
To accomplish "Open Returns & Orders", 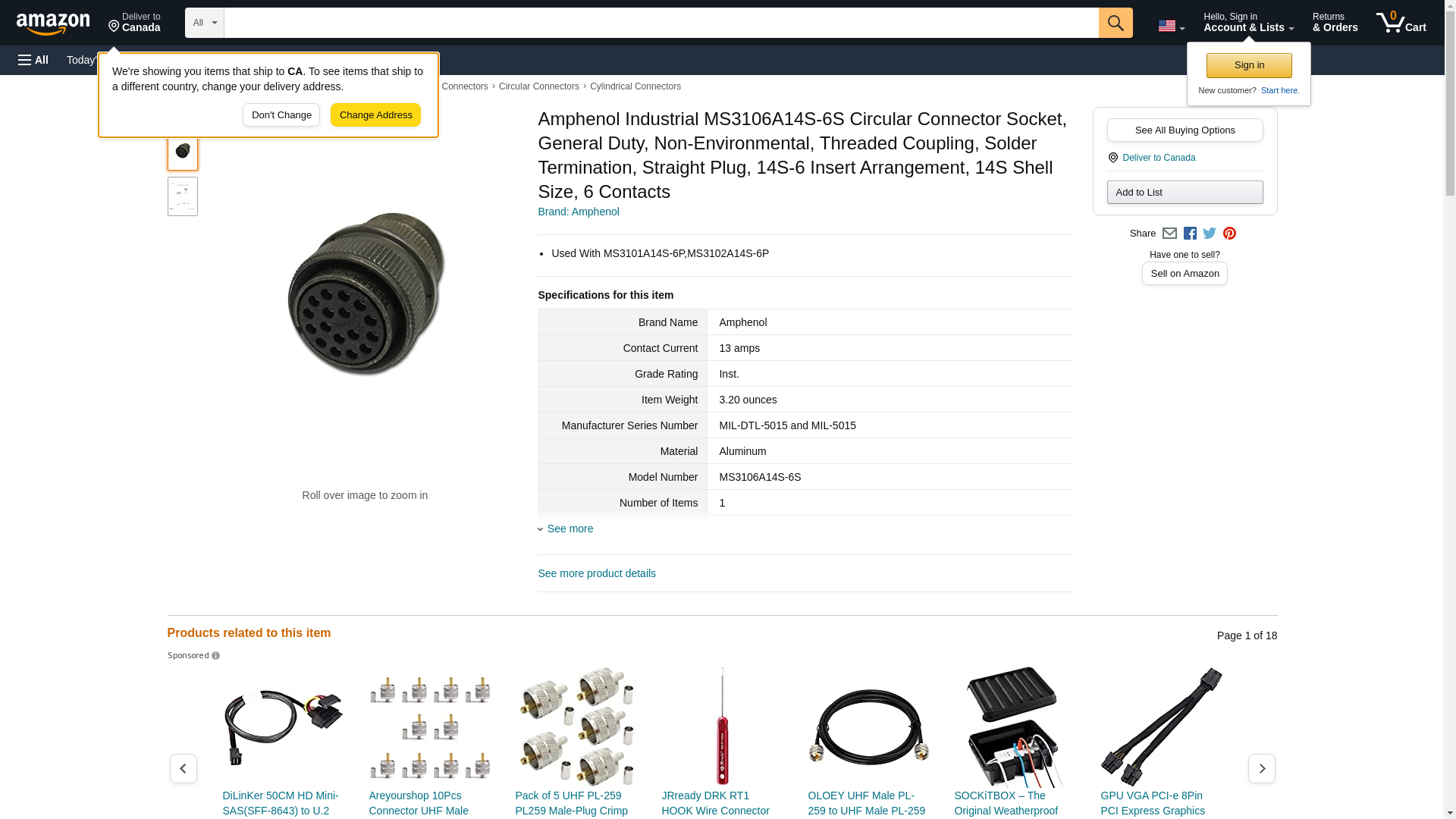I will point(1335,23).
